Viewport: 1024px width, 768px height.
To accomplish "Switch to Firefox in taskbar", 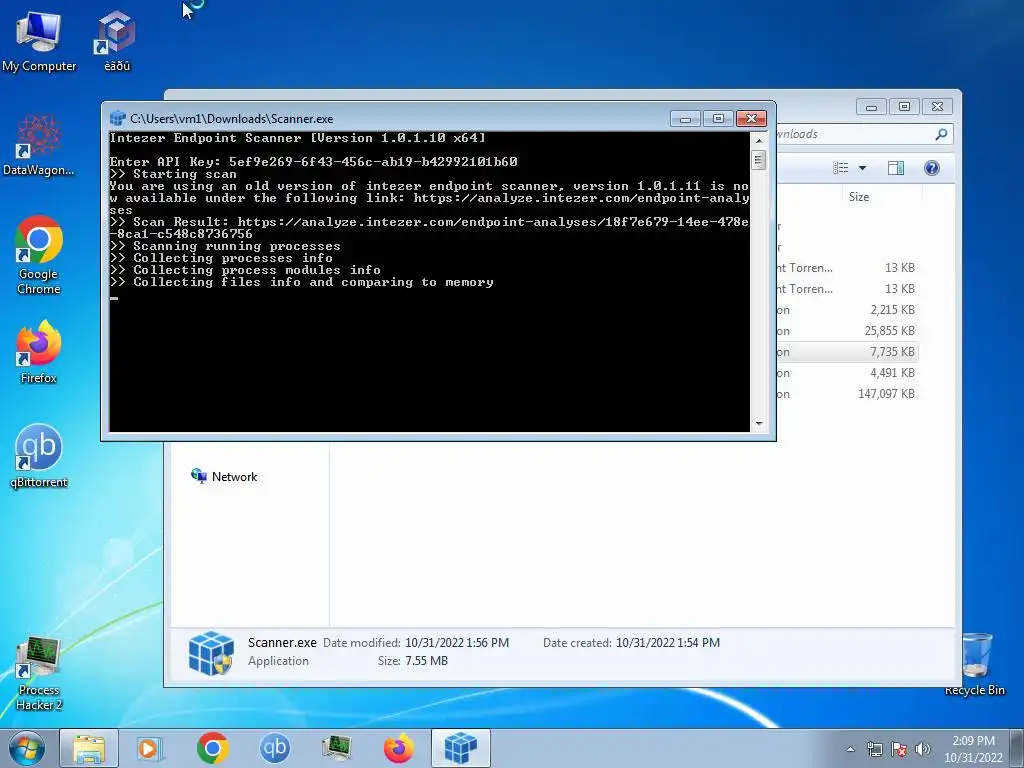I will 399,748.
